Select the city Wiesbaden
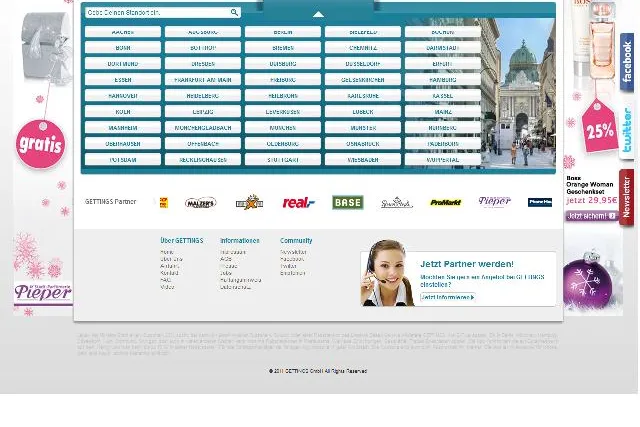640x427 pixels. [363, 160]
